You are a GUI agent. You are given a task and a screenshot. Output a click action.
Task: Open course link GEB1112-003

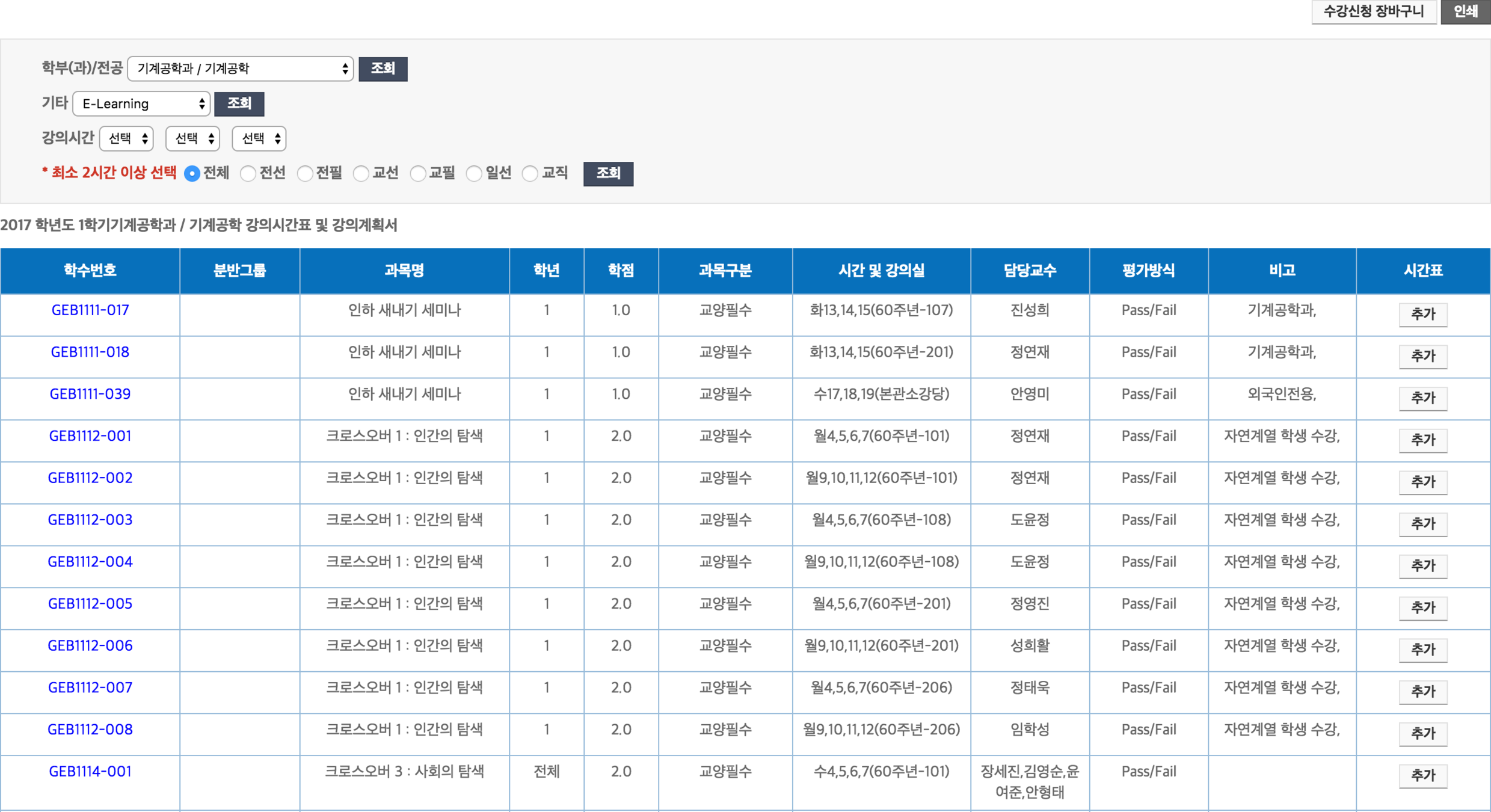click(90, 520)
